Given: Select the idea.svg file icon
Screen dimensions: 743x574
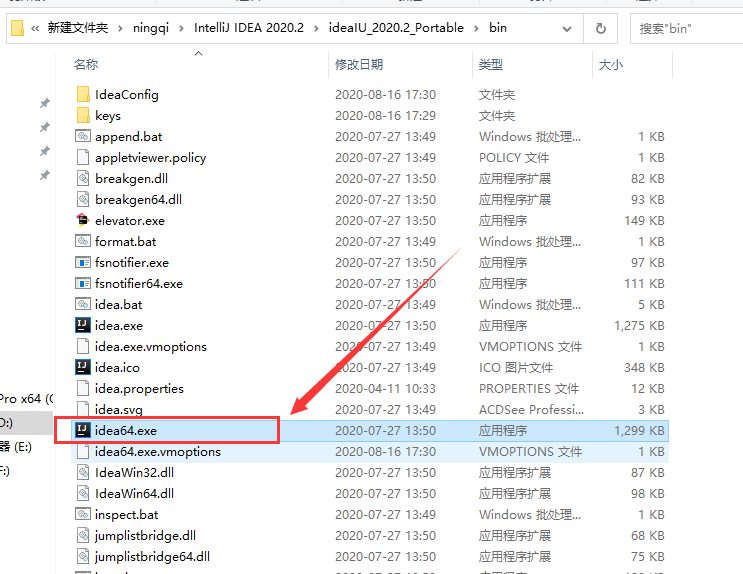Looking at the screenshot, I should [83, 409].
